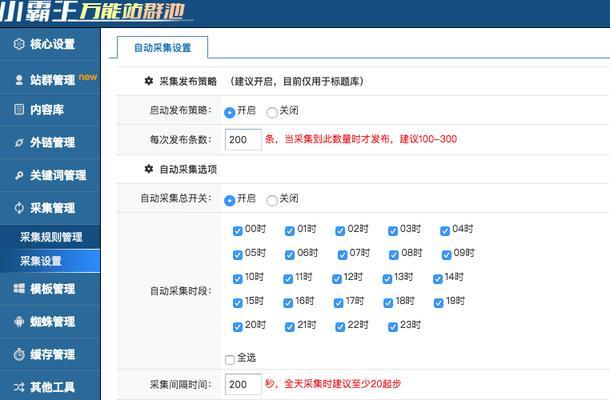
Task: Open 内容库 menu
Action: (x=50, y=109)
